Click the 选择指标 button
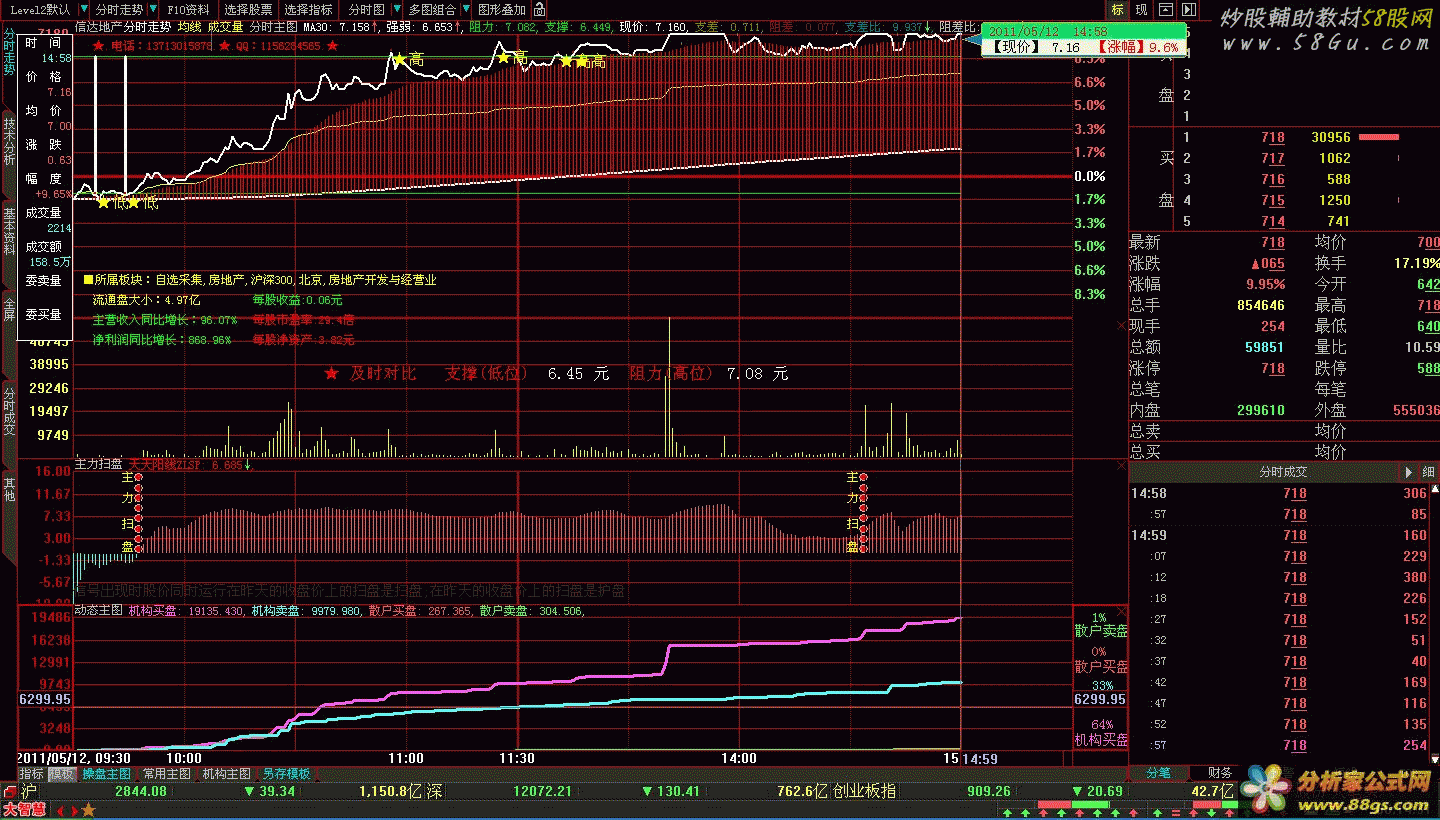The width and height of the screenshot is (1440, 820). (x=308, y=9)
